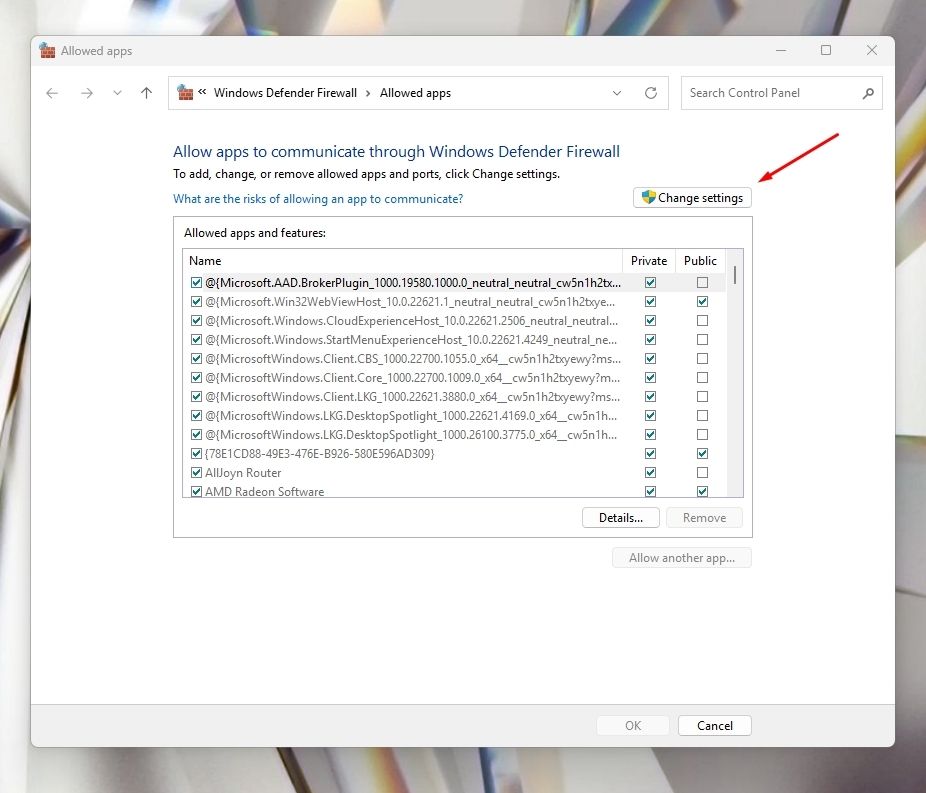The image size is (926, 793).
Task: Go to Windows Defender Firewall breadcrumb
Action: 285,93
